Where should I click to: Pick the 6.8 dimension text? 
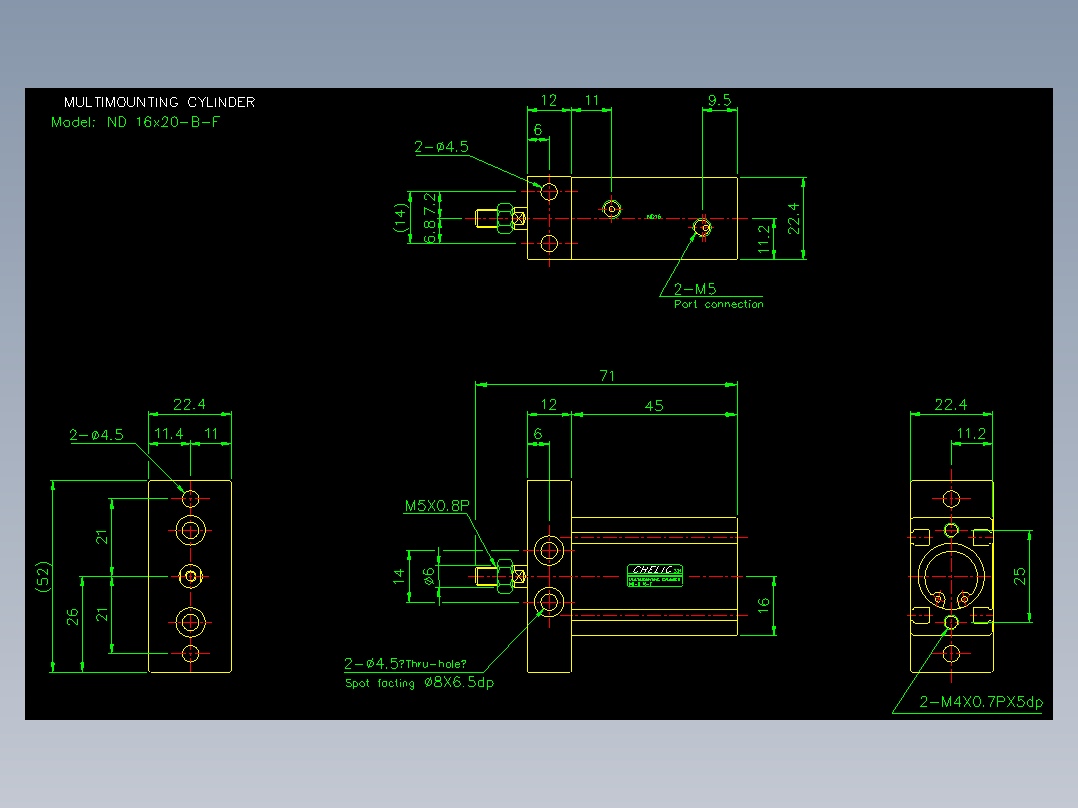[x=430, y=232]
